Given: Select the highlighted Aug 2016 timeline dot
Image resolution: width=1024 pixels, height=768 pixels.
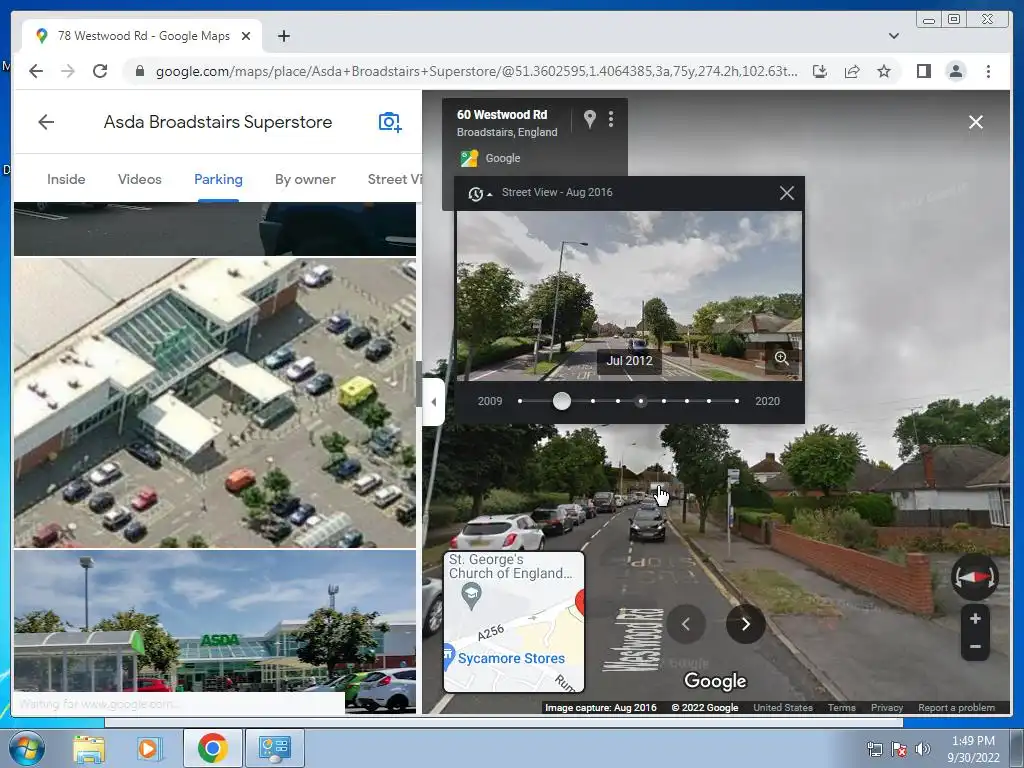Looking at the screenshot, I should click(641, 401).
